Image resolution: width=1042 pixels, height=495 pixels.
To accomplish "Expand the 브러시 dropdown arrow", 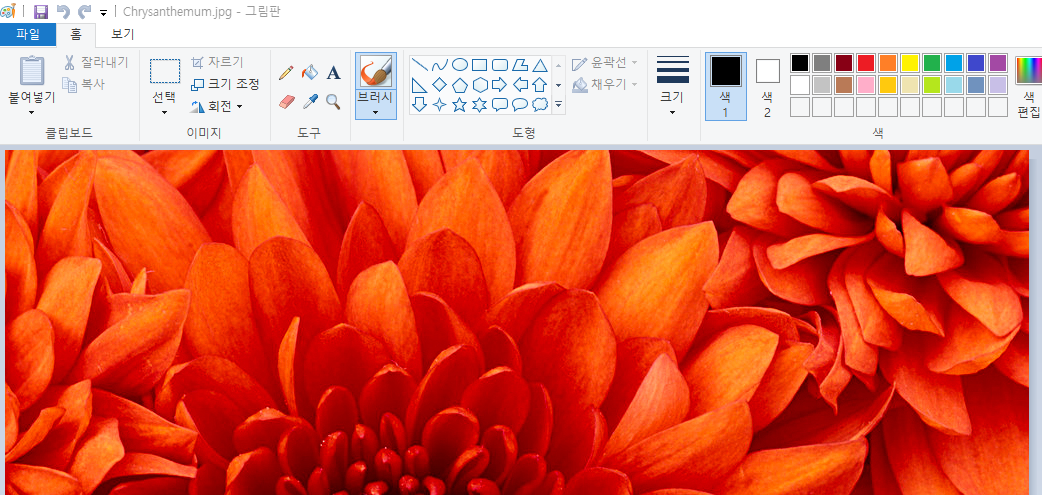I will tap(376, 112).
